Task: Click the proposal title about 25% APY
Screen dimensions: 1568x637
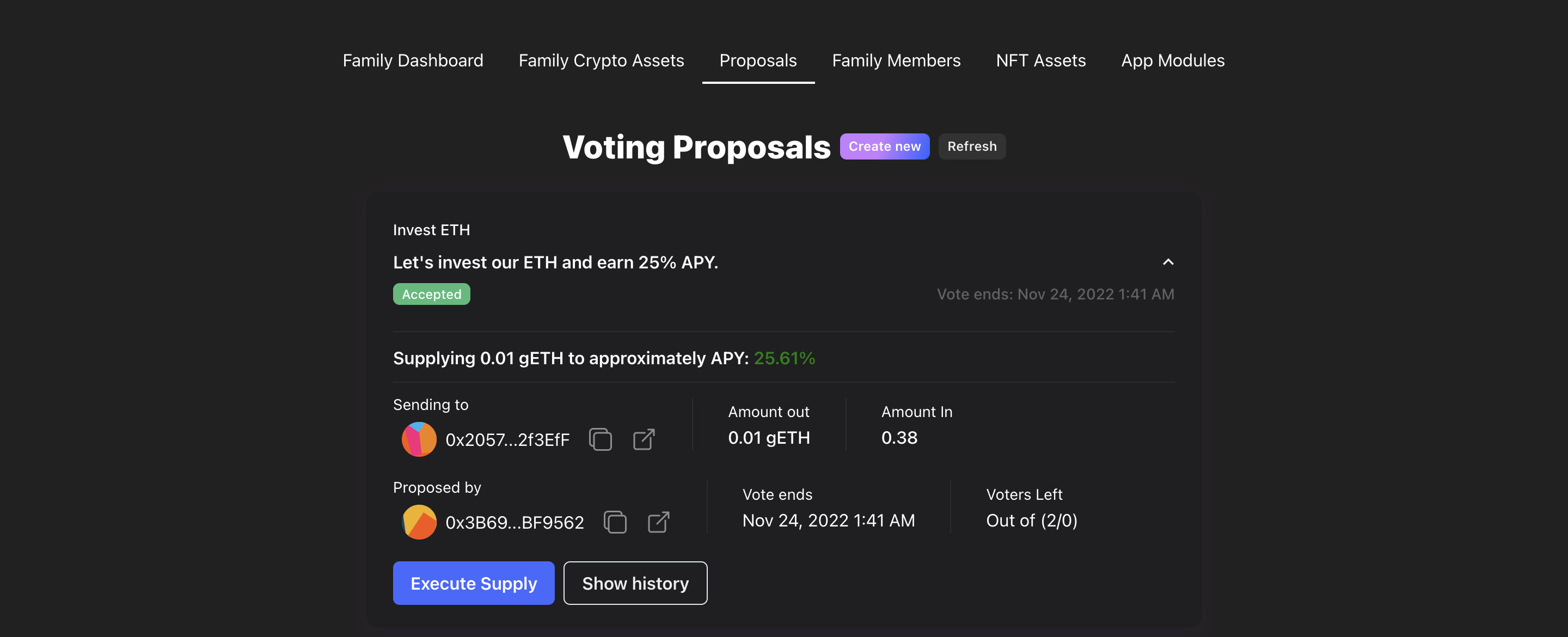Action: (555, 262)
